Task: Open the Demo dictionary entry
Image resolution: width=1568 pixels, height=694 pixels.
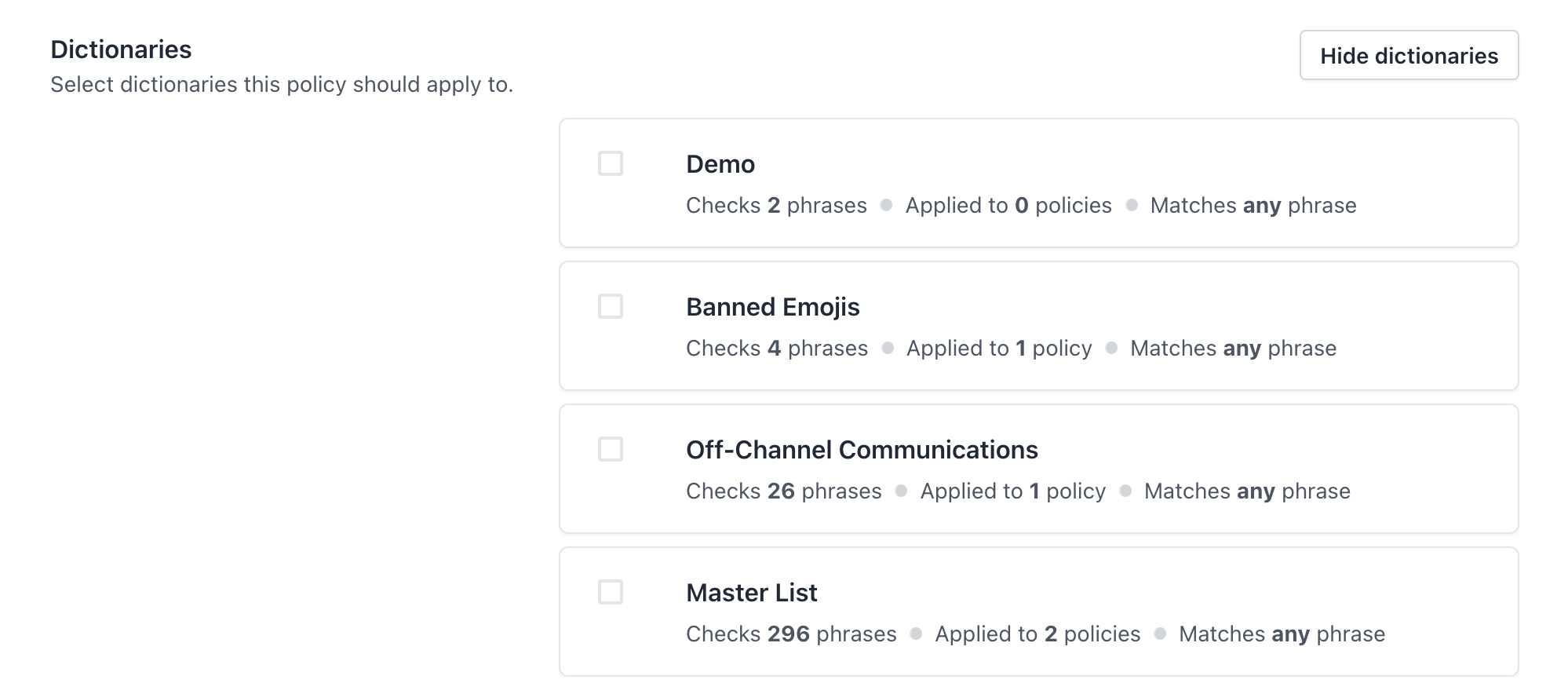Action: [720, 164]
